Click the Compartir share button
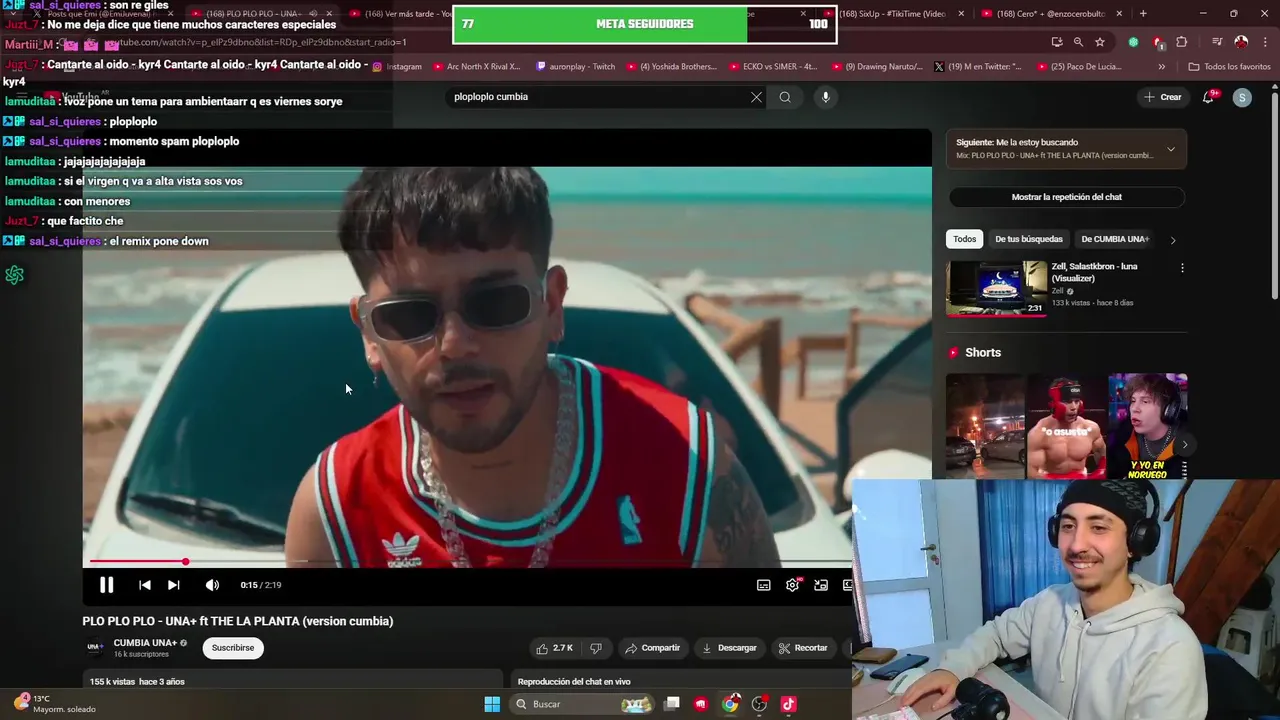This screenshot has height=720, width=1280. (x=652, y=648)
